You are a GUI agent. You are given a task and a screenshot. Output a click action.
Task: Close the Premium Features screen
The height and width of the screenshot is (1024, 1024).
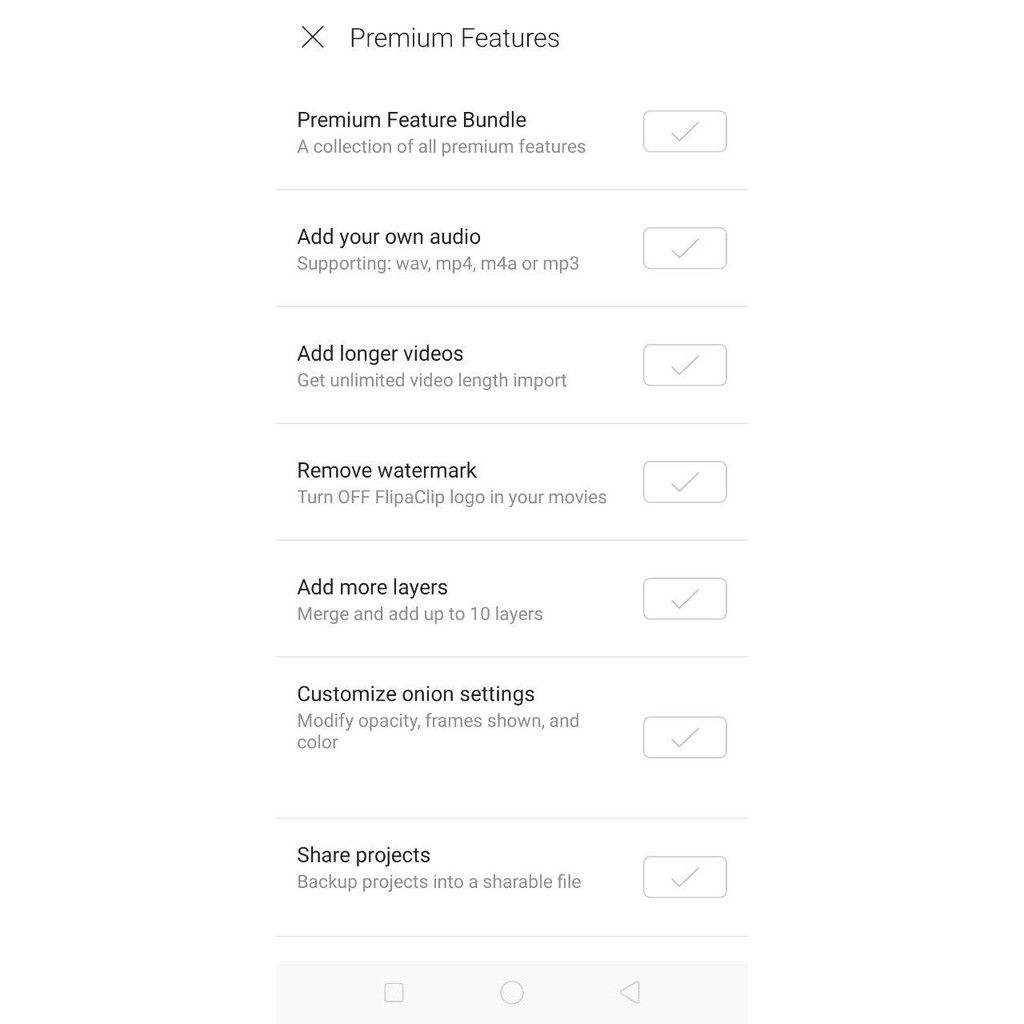pyautogui.click(x=312, y=38)
